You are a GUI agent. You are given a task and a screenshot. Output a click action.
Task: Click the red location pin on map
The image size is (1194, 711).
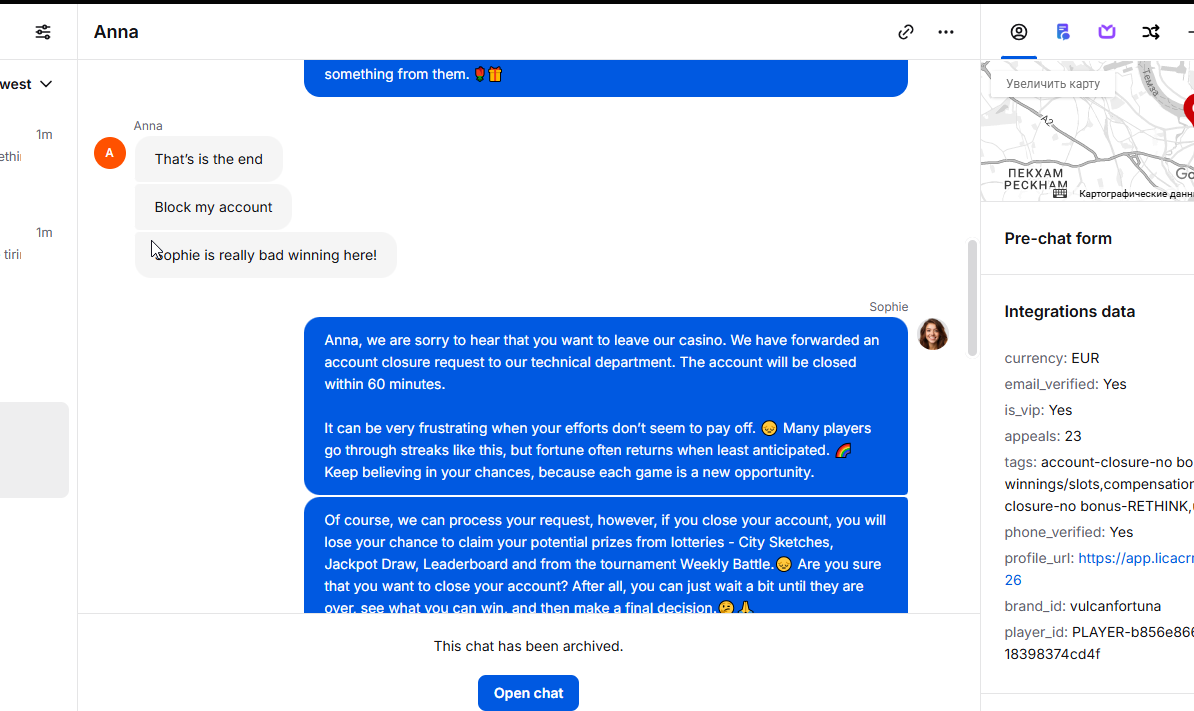point(1189,109)
